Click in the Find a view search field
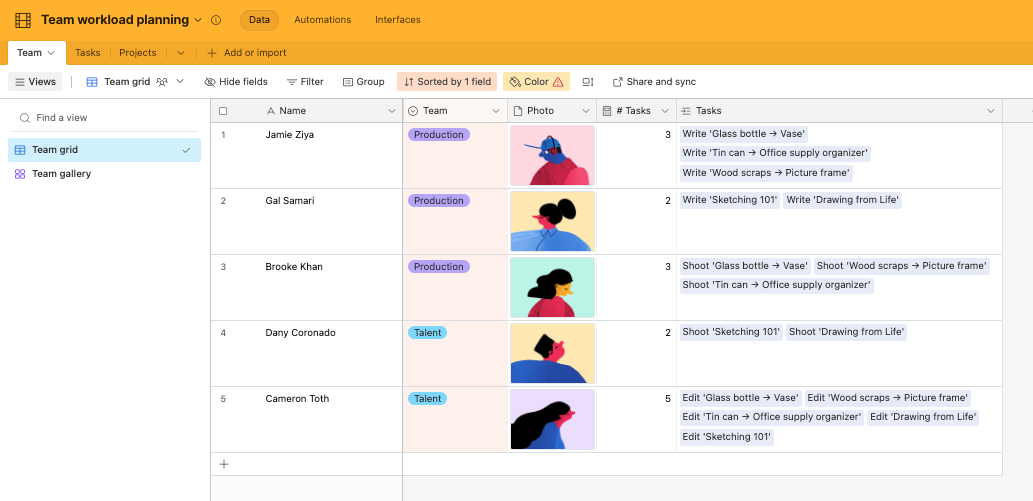 click(x=110, y=118)
